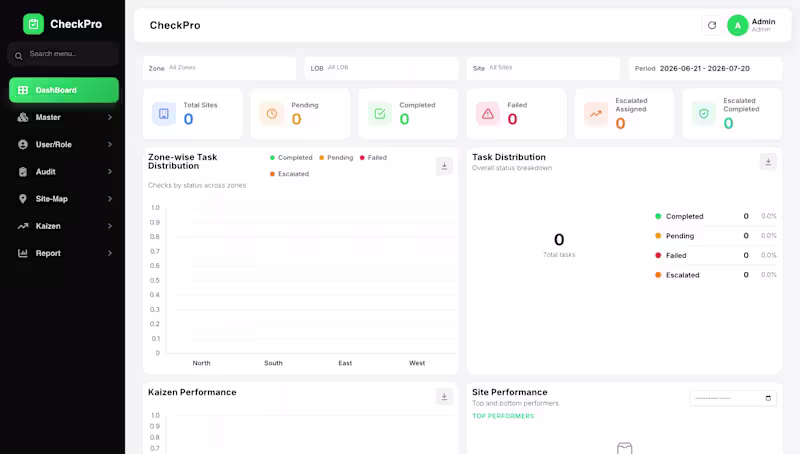This screenshot has width=800, height=454.
Task: Expand the Site-Map menu chevron
Action: tap(110, 199)
